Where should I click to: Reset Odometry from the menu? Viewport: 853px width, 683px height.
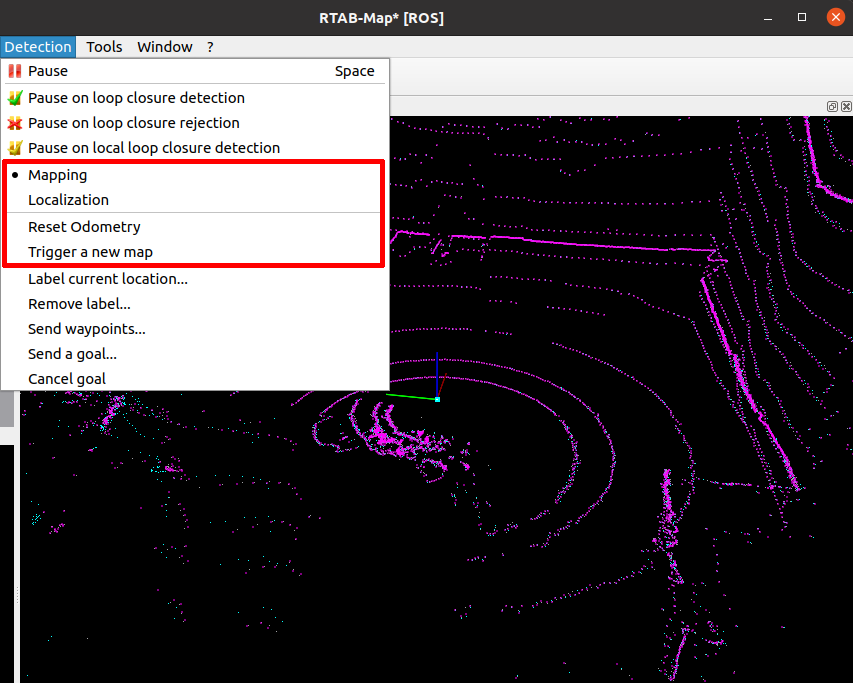point(84,226)
